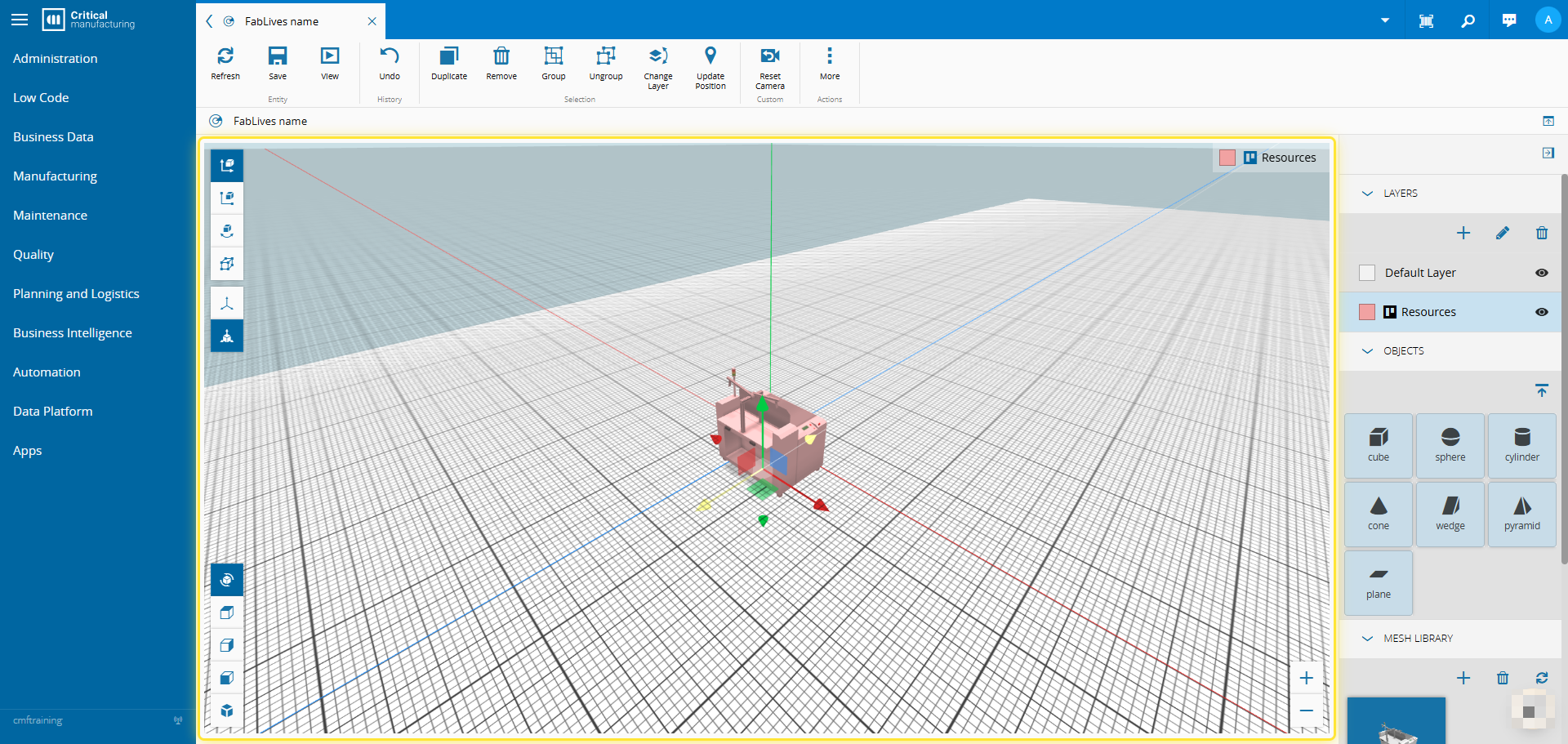
Task: Click the Undo icon
Action: 390,56
